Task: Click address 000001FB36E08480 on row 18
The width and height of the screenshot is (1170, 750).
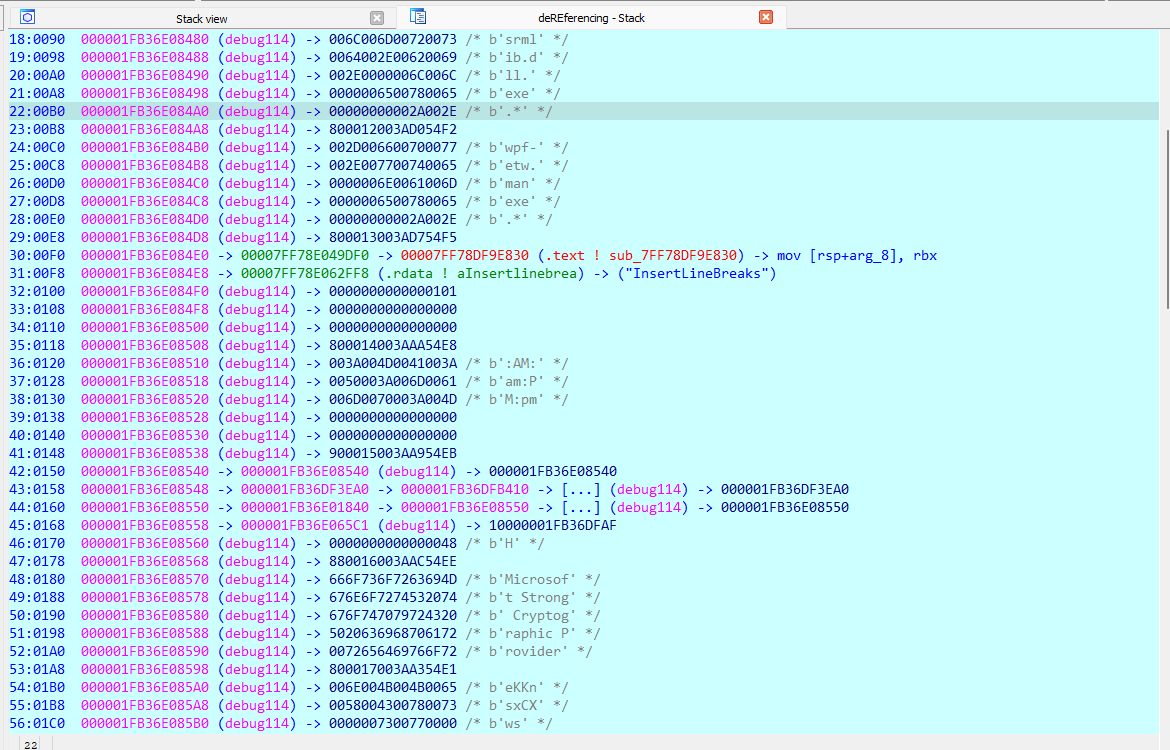Action: (x=145, y=39)
